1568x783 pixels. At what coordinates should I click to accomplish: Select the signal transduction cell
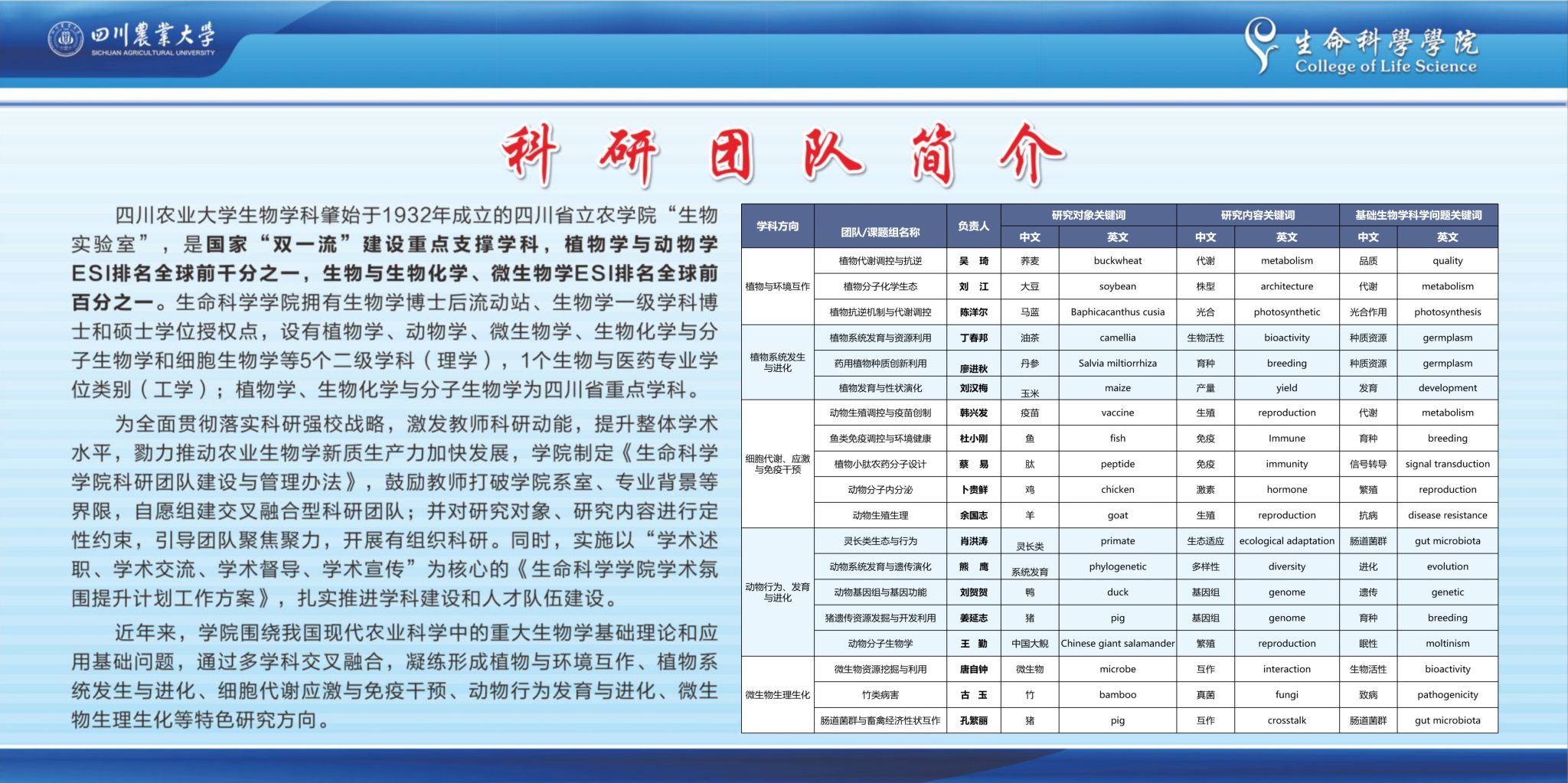pos(1447,464)
